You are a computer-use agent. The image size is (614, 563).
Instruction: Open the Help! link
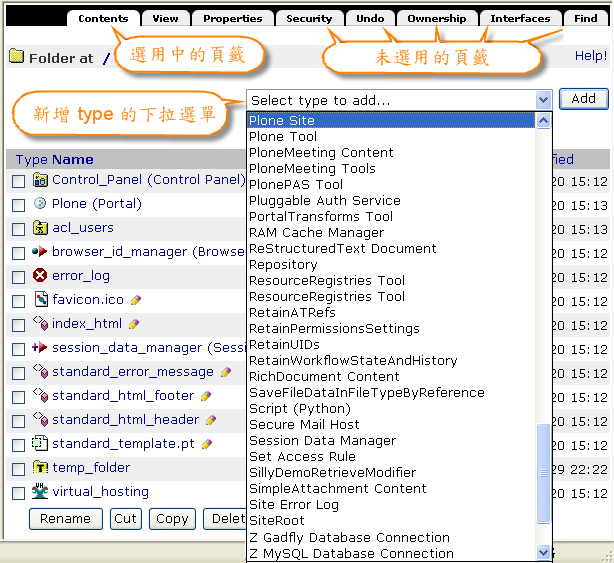pyautogui.click(x=591, y=56)
